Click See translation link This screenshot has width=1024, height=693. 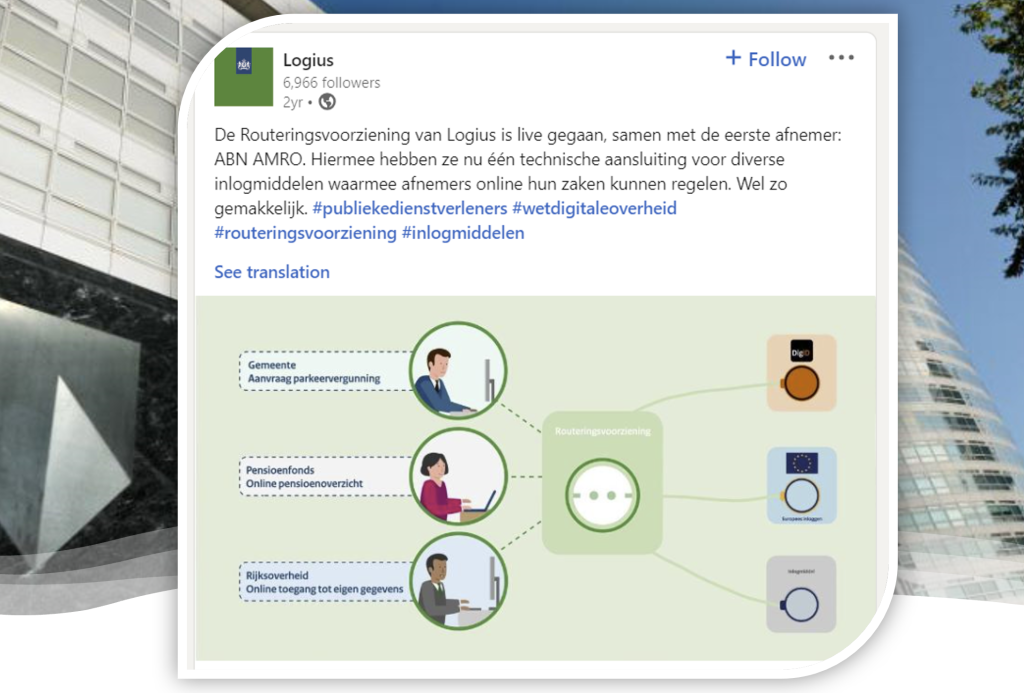coord(271,272)
